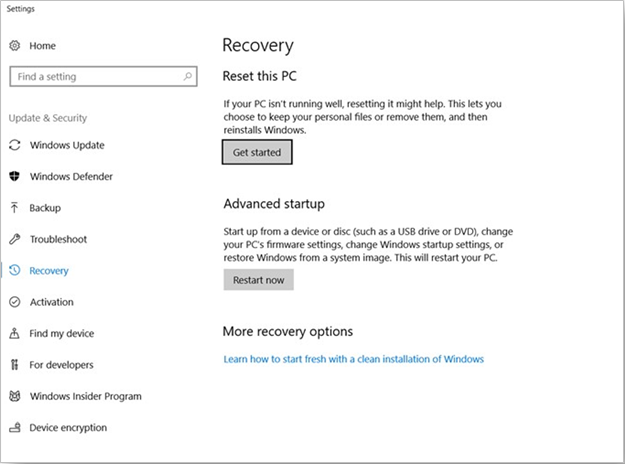Viewport: 625px width, 464px height.
Task: Click the Recovery page title
Action: coord(258,45)
